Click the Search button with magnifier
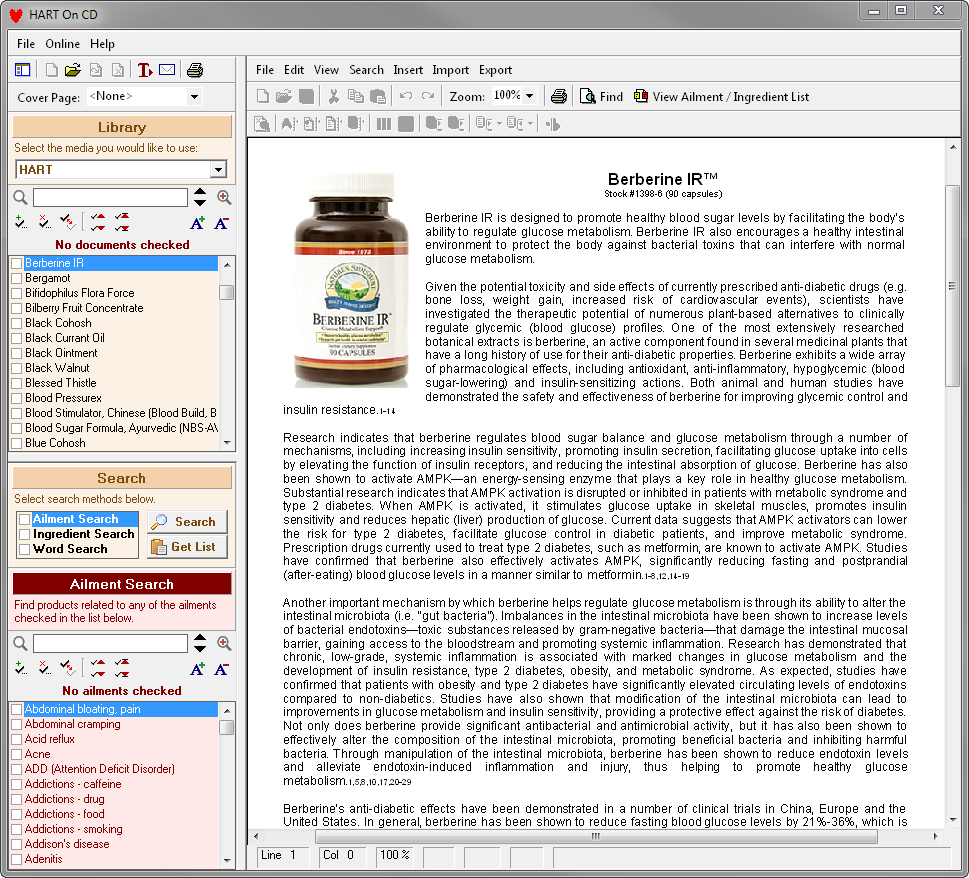This screenshot has height=878, width=969. (x=187, y=521)
